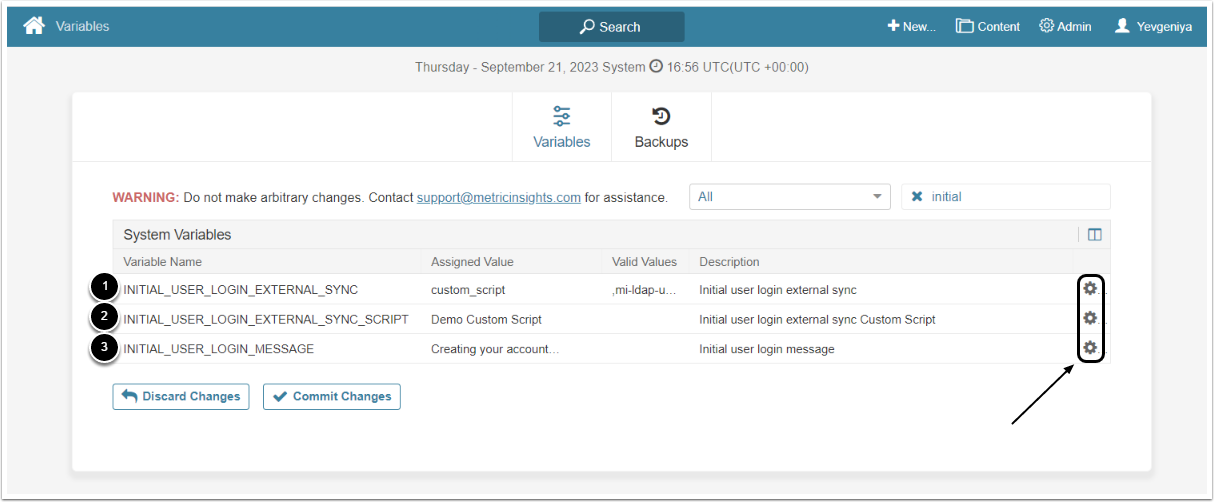Click the Commit Changes button
This screenshot has height=502, width=1214.
click(x=331, y=397)
